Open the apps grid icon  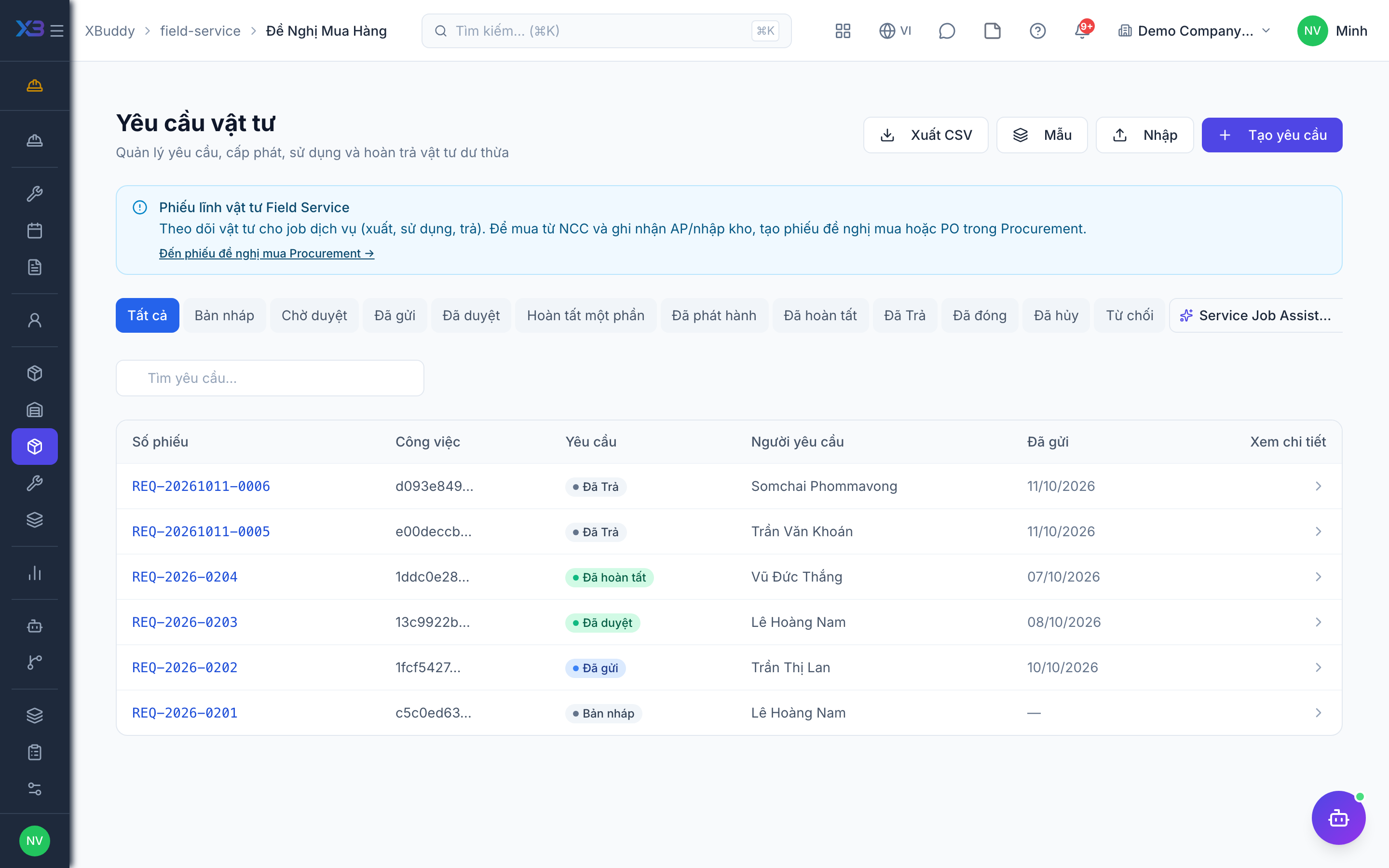pyautogui.click(x=843, y=30)
